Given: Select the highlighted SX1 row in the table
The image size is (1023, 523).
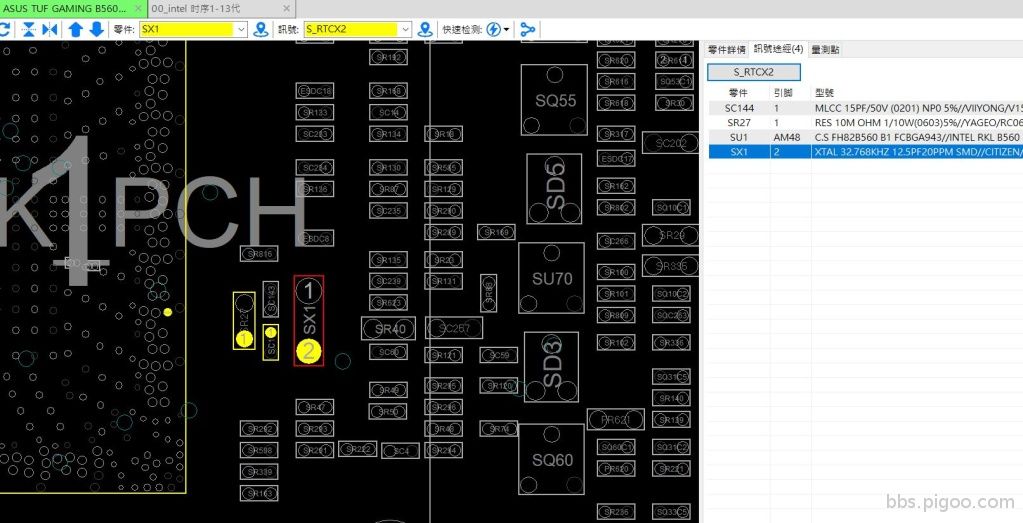Looking at the screenshot, I should [866, 151].
